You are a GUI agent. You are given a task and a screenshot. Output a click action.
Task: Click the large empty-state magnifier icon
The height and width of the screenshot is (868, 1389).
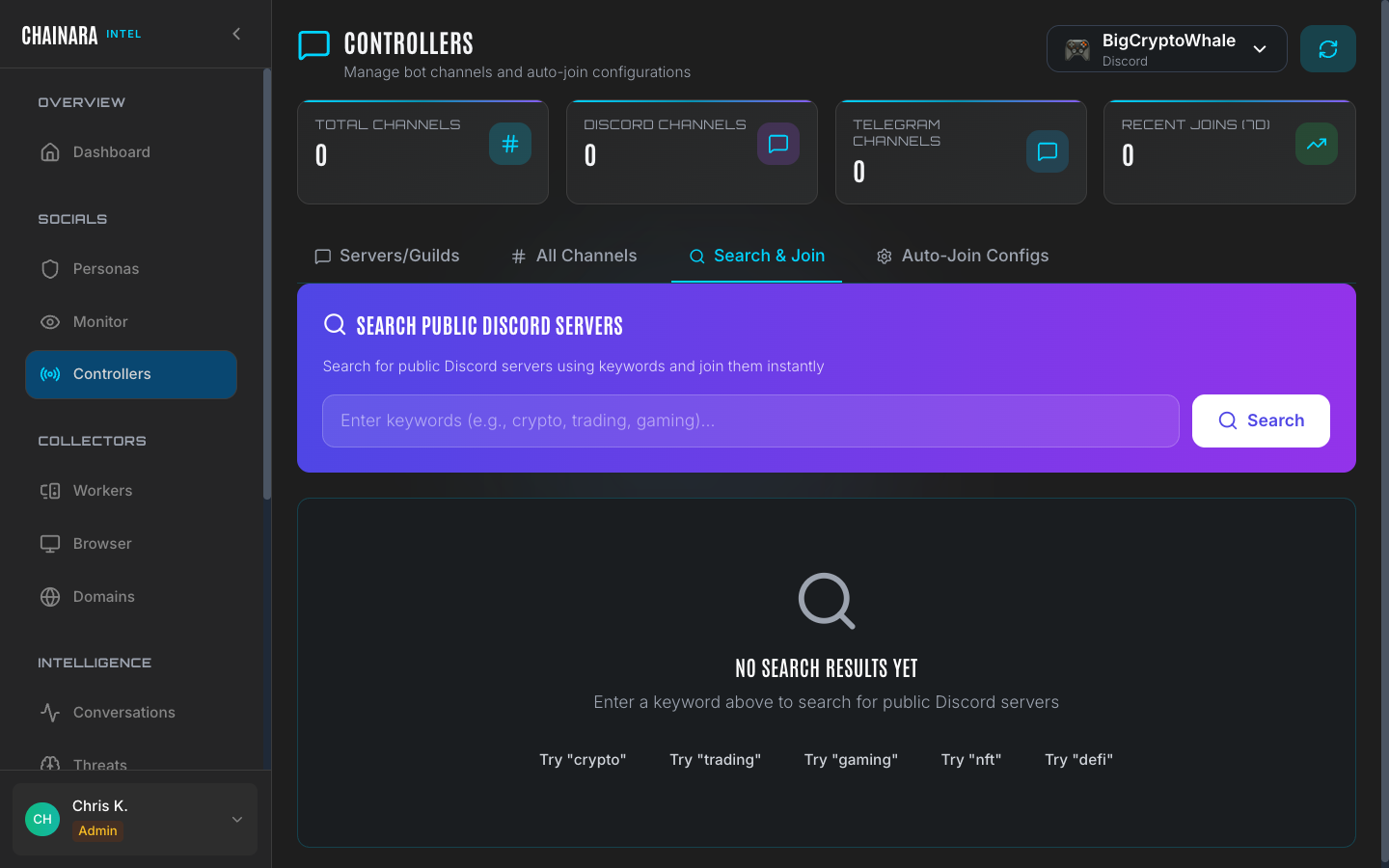pos(827,601)
